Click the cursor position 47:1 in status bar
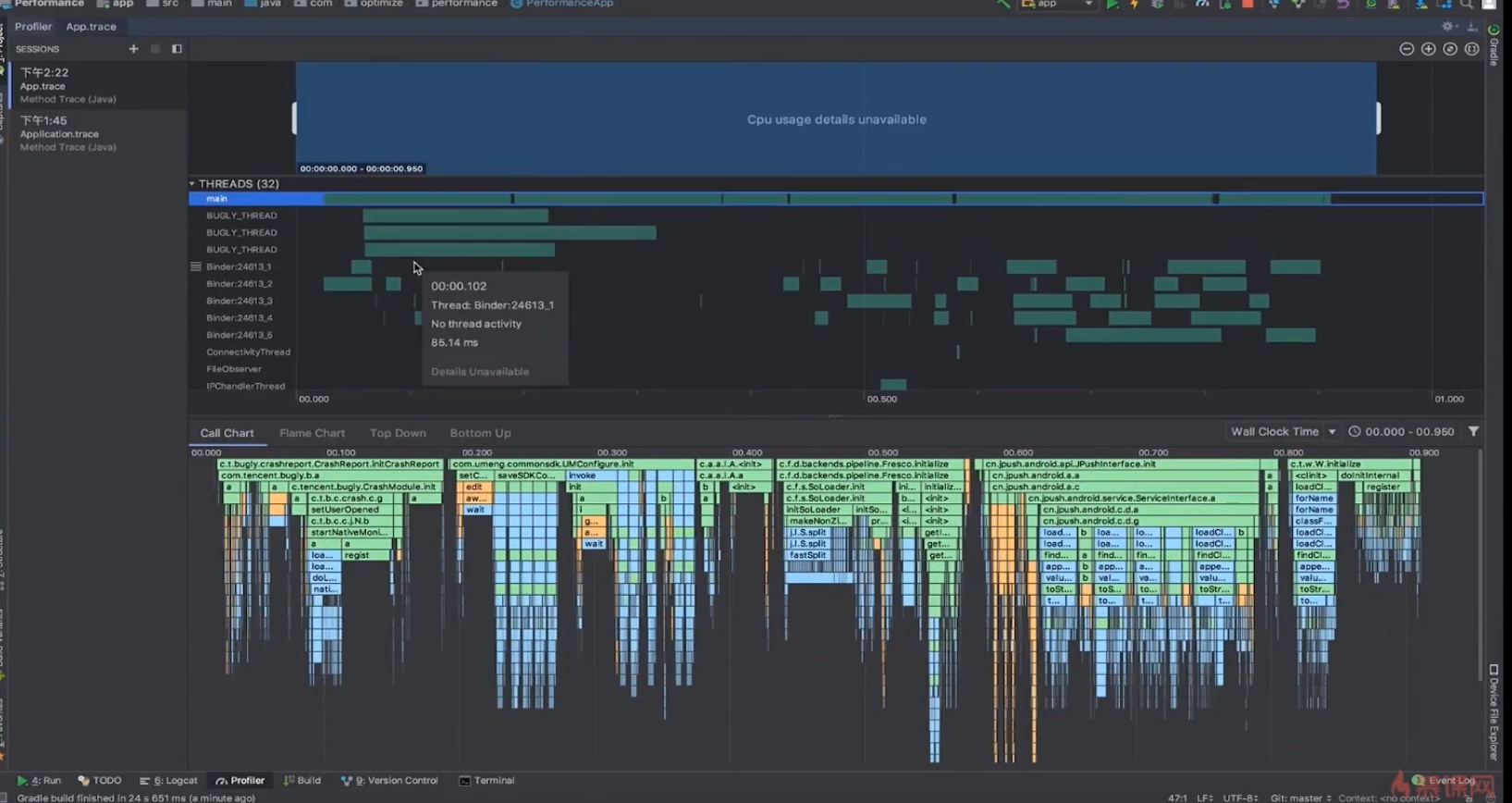Viewport: 1512px width, 803px height. click(x=1177, y=797)
